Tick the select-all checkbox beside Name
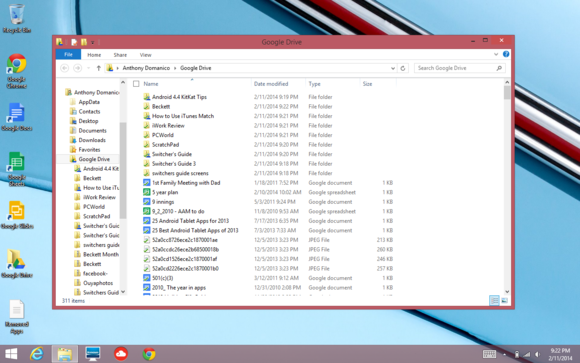Screen dimensions: 580x363 coord(136,84)
